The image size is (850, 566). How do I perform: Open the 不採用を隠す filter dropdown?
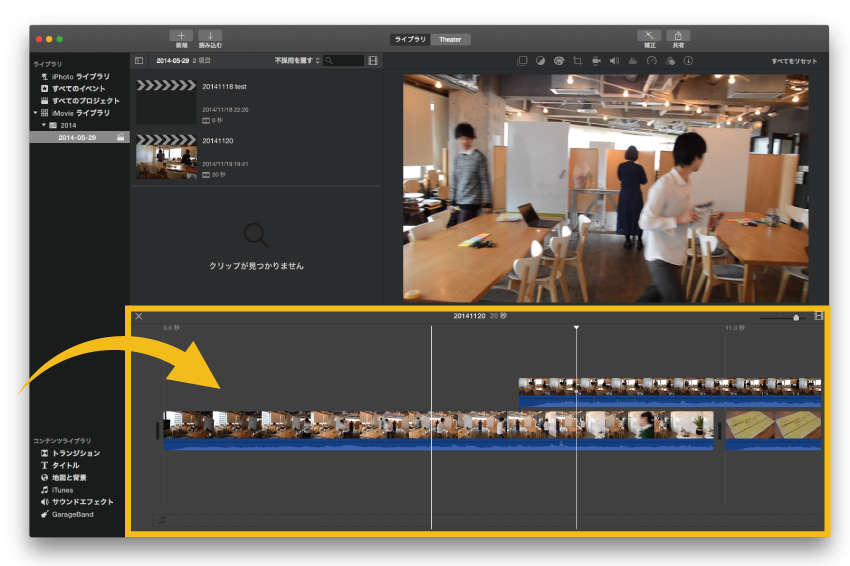(297, 61)
